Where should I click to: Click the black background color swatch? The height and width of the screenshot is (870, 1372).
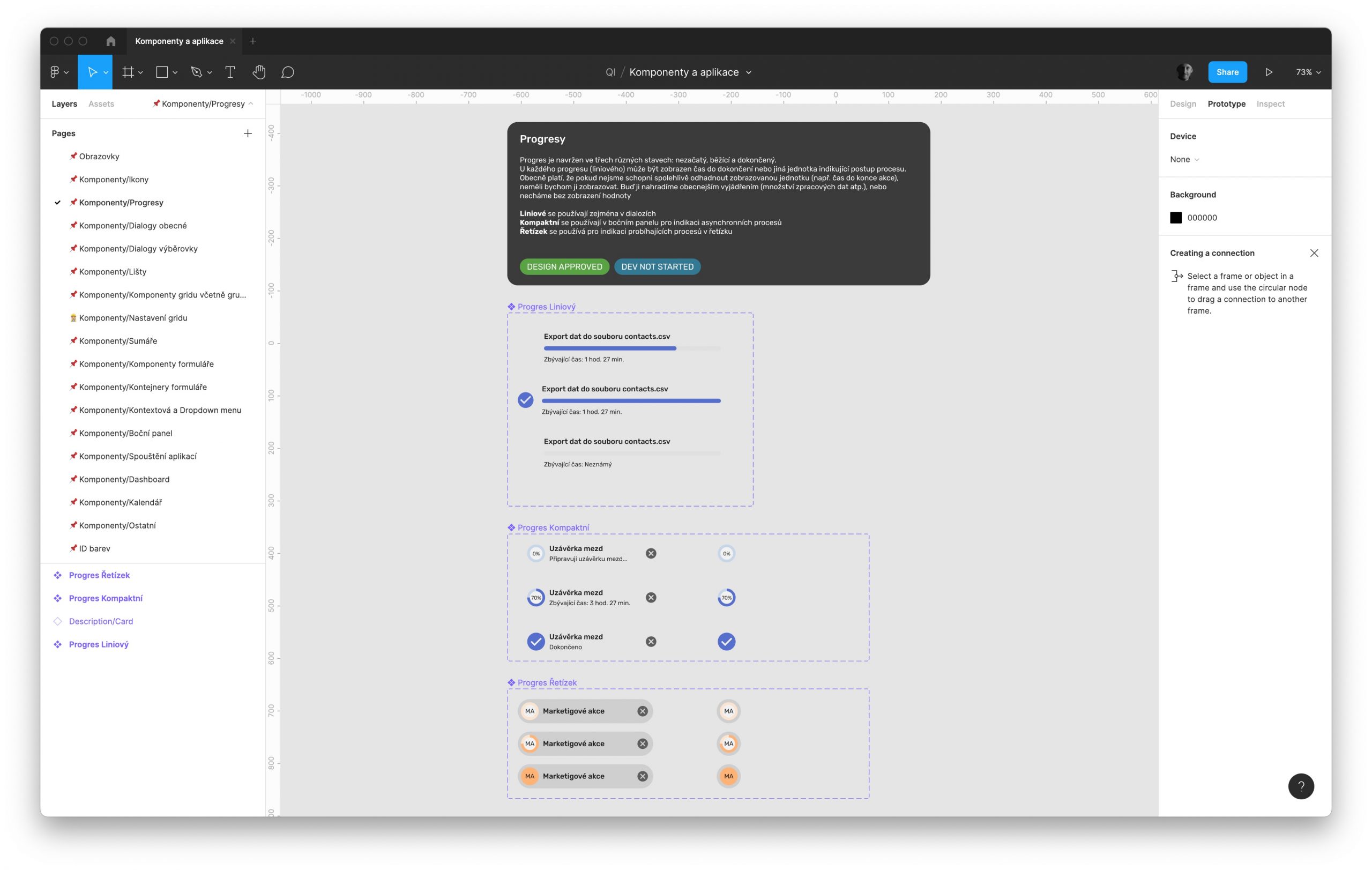(1176, 218)
